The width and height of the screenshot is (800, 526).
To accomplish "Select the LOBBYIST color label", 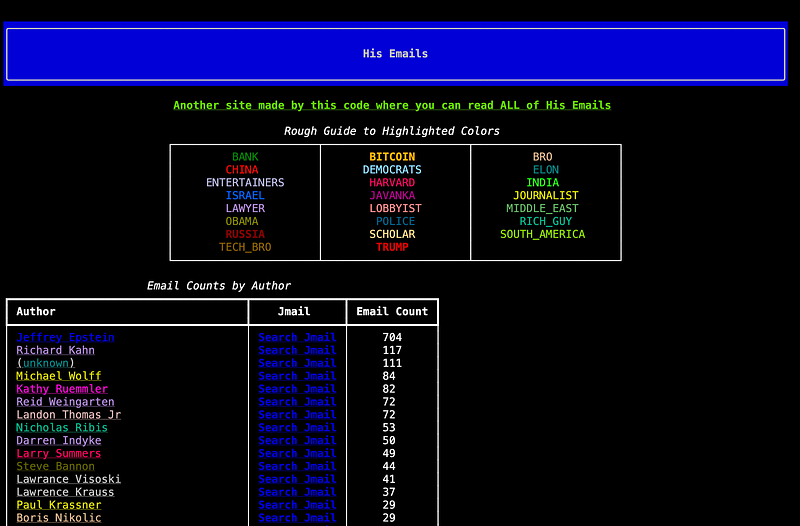I will click(x=395, y=208).
